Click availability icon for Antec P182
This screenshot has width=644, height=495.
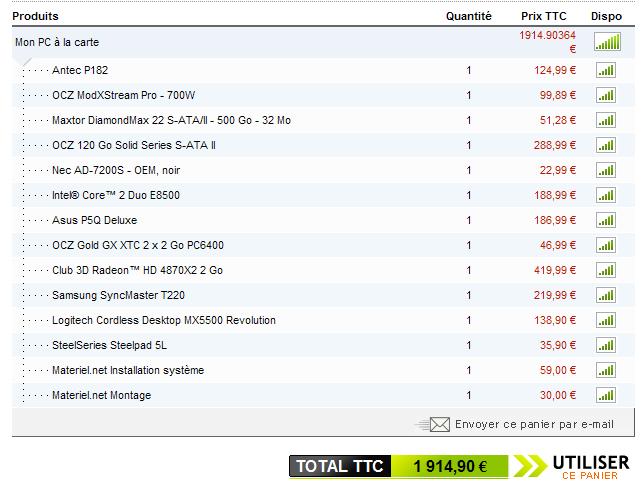[x=606, y=70]
